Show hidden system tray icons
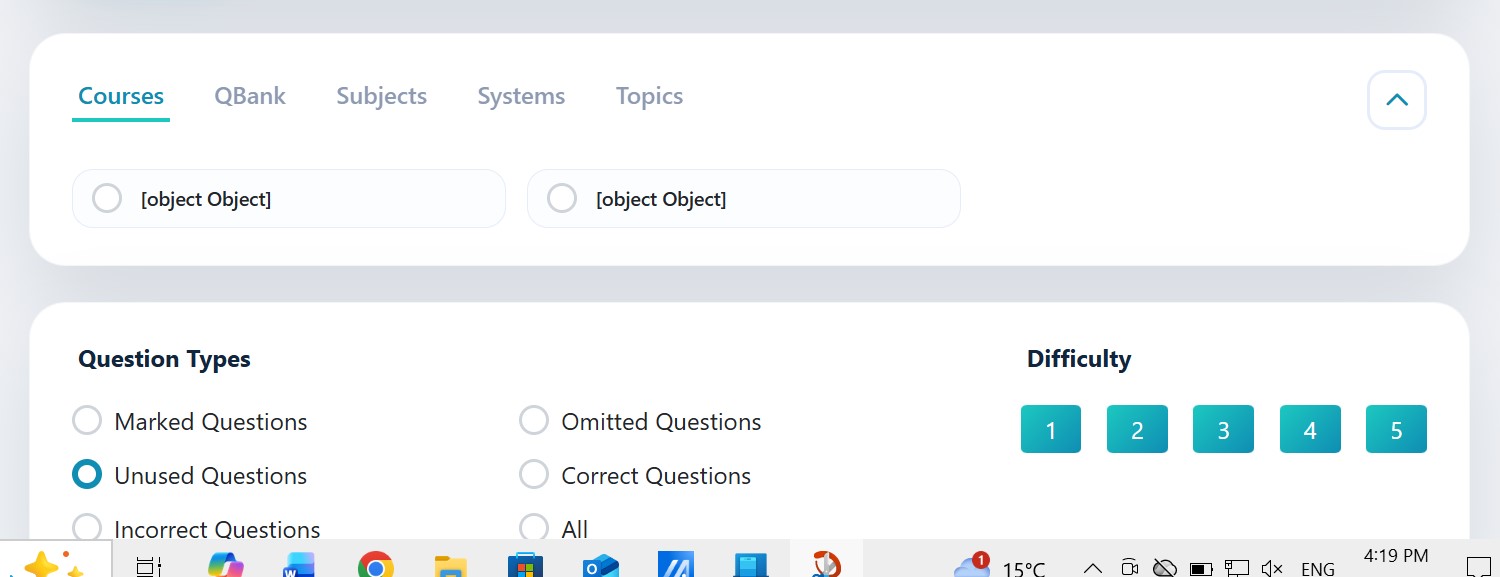This screenshot has height=577, width=1500. [1093, 568]
